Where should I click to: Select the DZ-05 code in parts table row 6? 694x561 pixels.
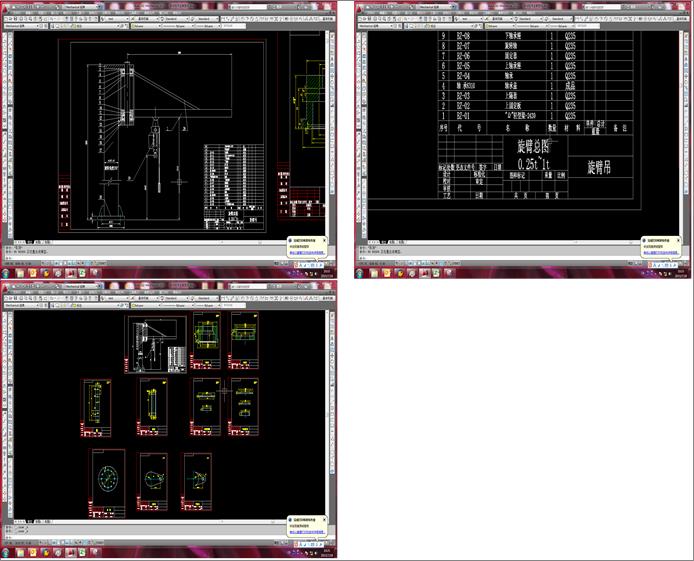pyautogui.click(x=463, y=66)
